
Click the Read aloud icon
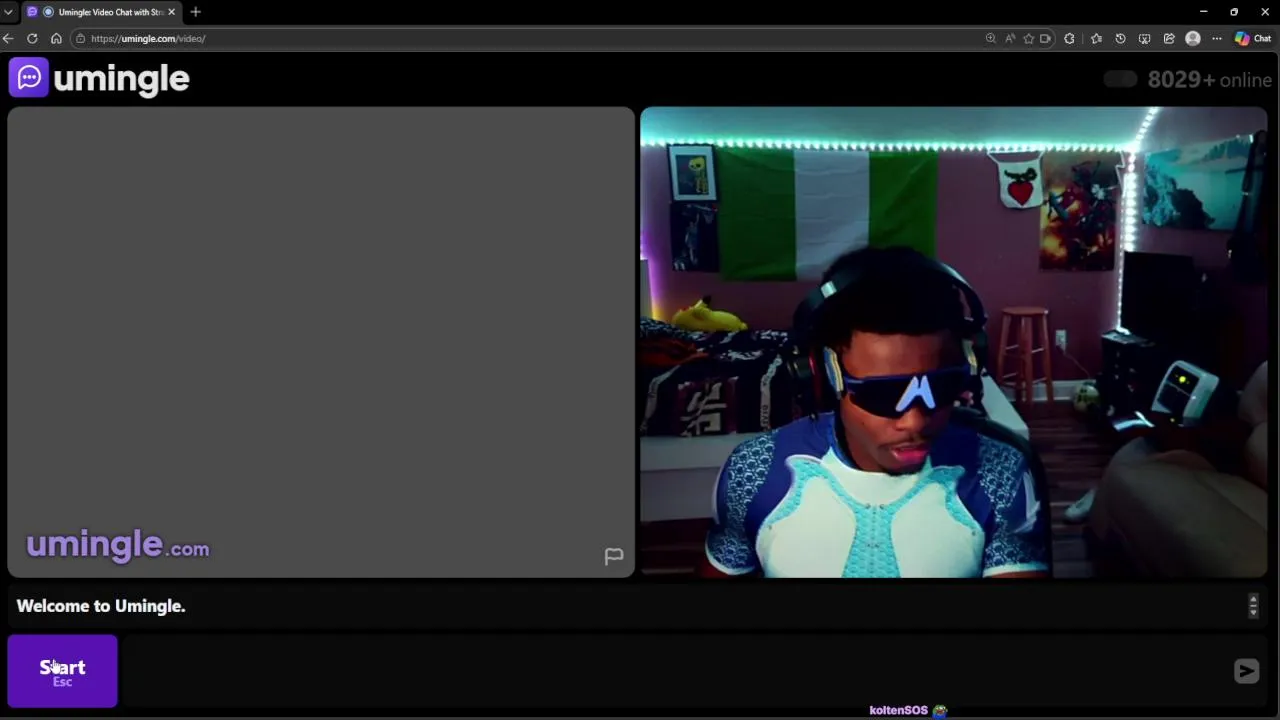(1010, 38)
